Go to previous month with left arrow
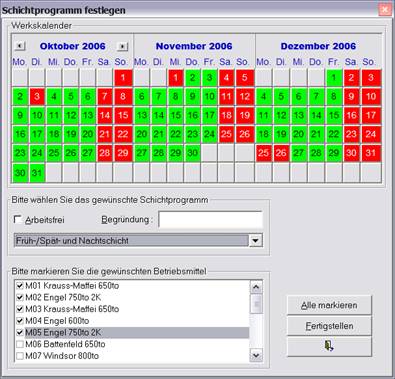 point(20,46)
